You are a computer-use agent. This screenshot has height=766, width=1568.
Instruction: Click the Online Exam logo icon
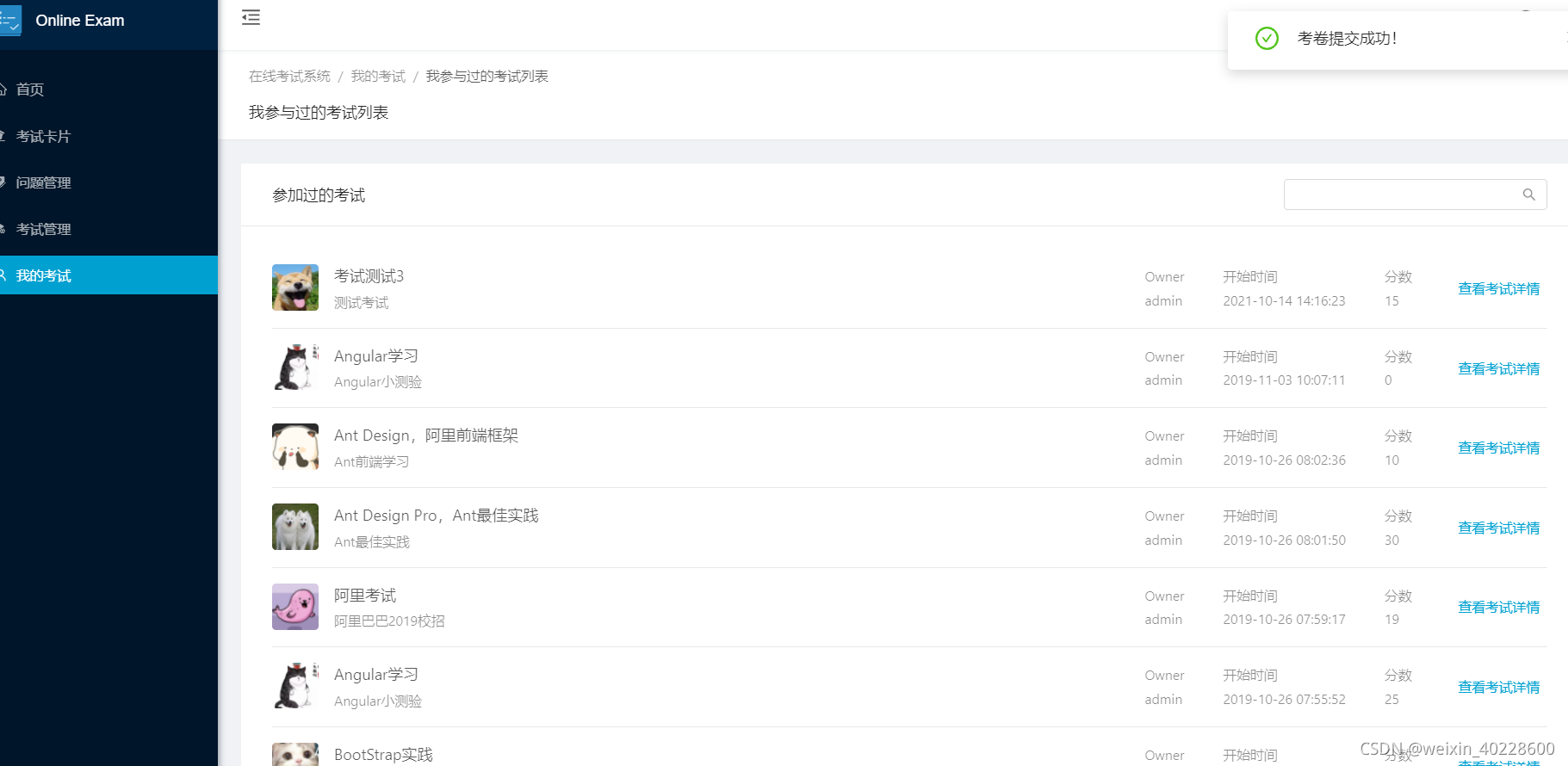[10, 21]
